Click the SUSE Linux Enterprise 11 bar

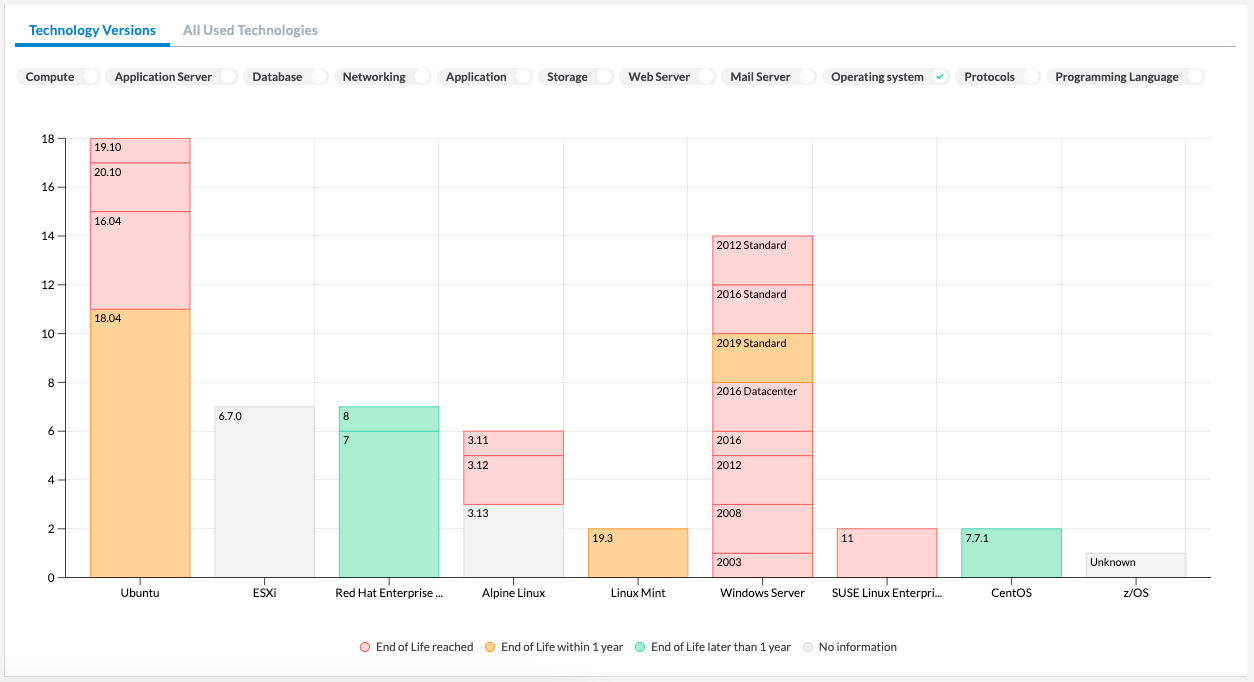887,553
